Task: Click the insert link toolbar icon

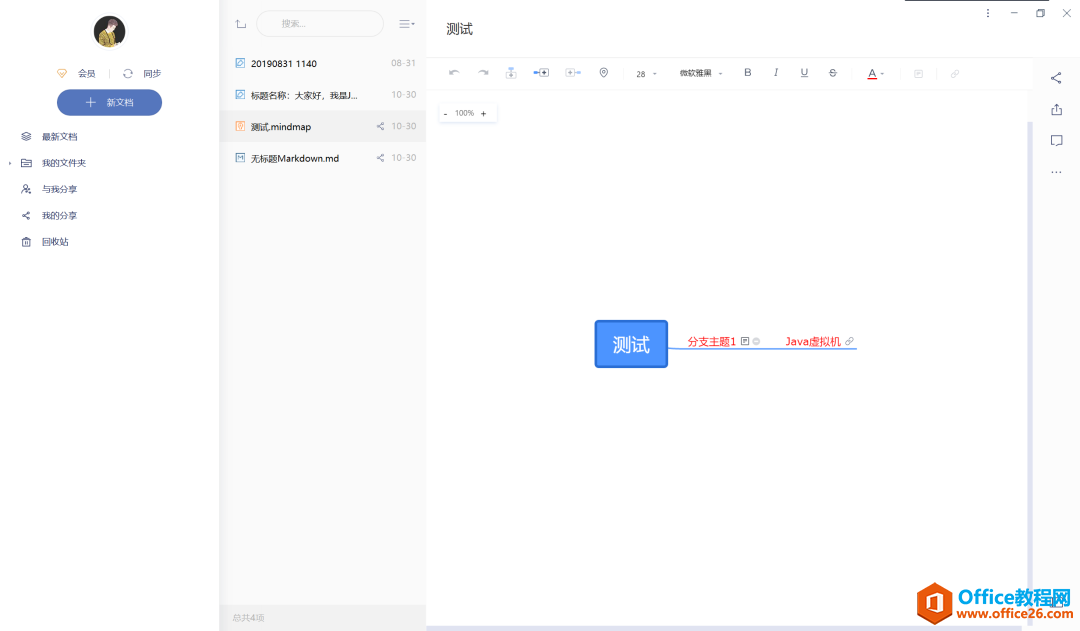Action: point(955,74)
